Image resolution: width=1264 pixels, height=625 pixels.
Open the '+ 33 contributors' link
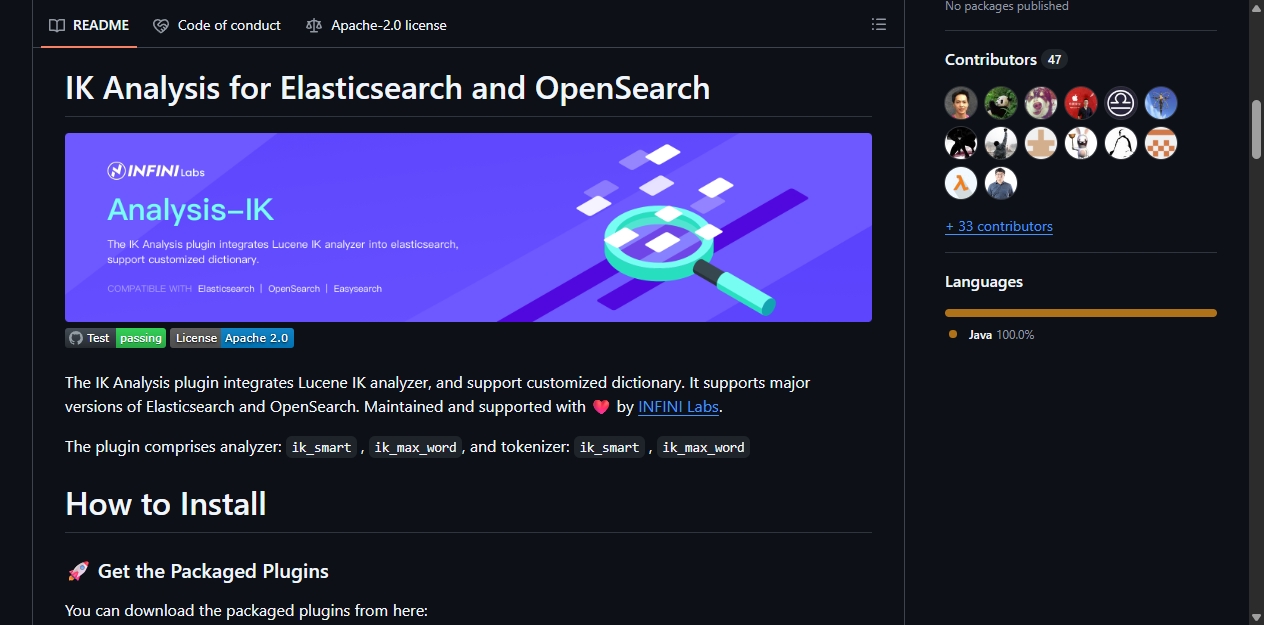click(999, 227)
